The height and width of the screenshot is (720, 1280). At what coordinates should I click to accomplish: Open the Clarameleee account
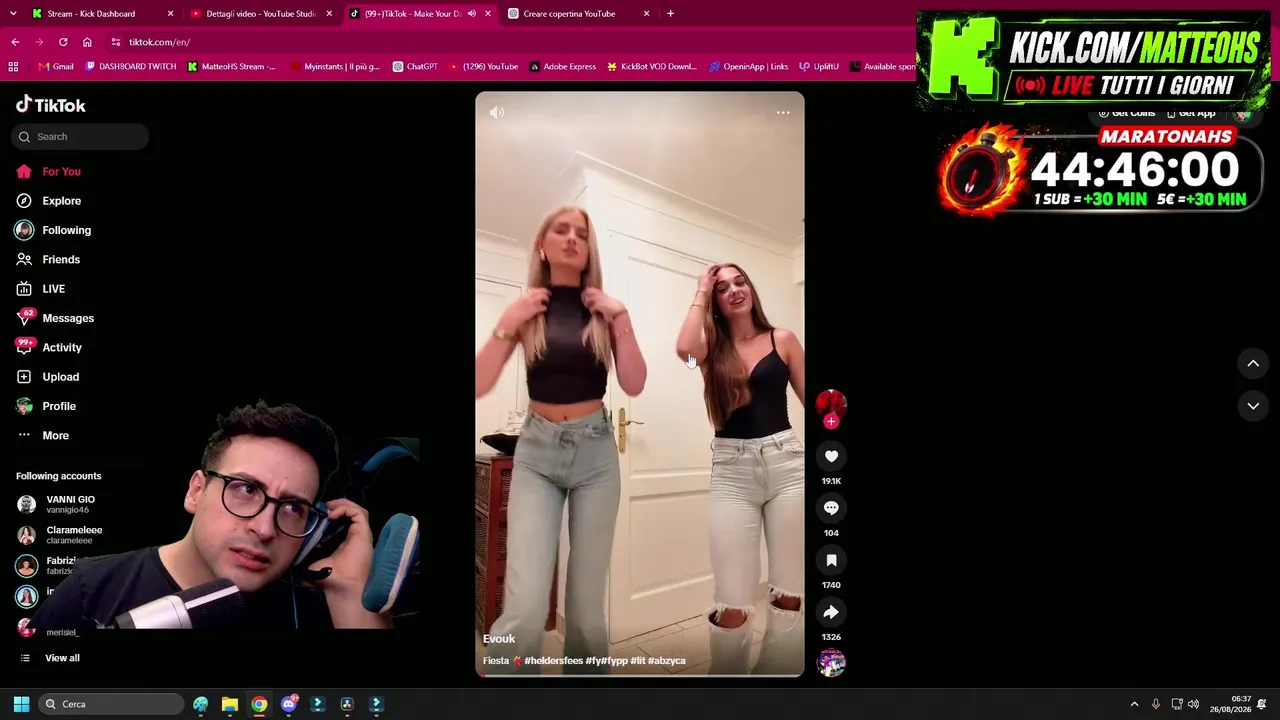point(61,535)
